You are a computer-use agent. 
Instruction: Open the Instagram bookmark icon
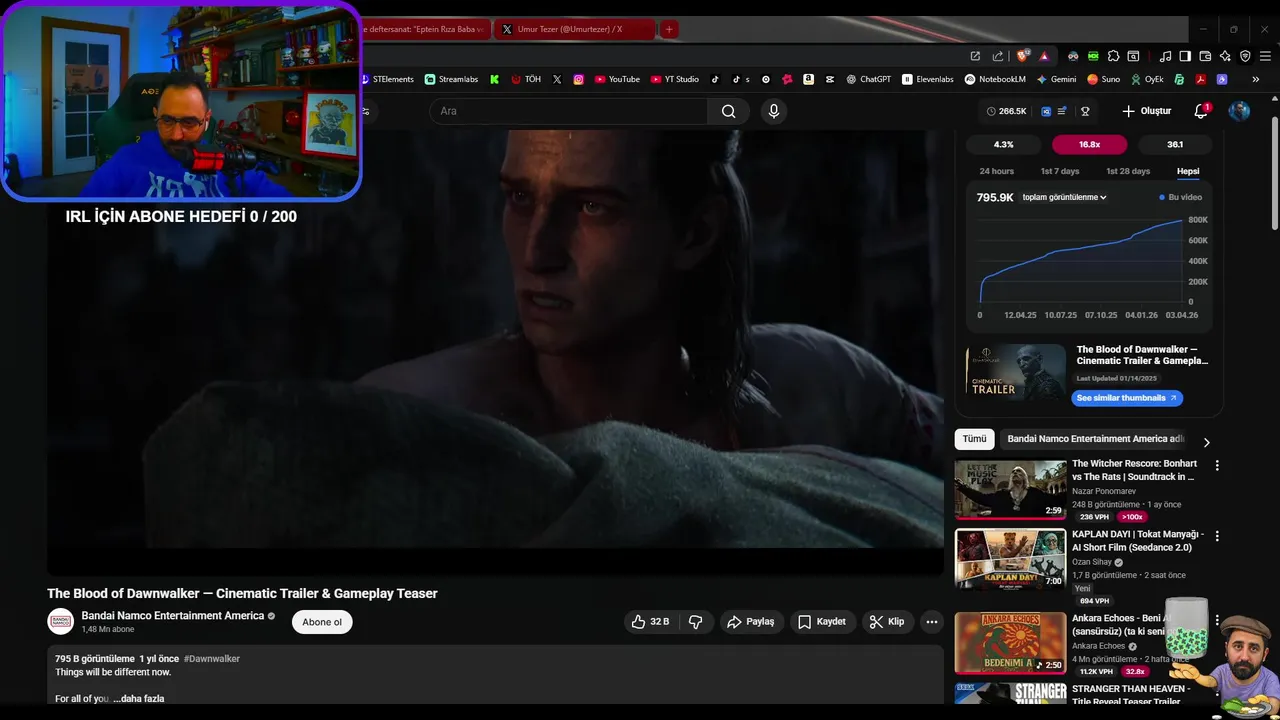coord(578,79)
